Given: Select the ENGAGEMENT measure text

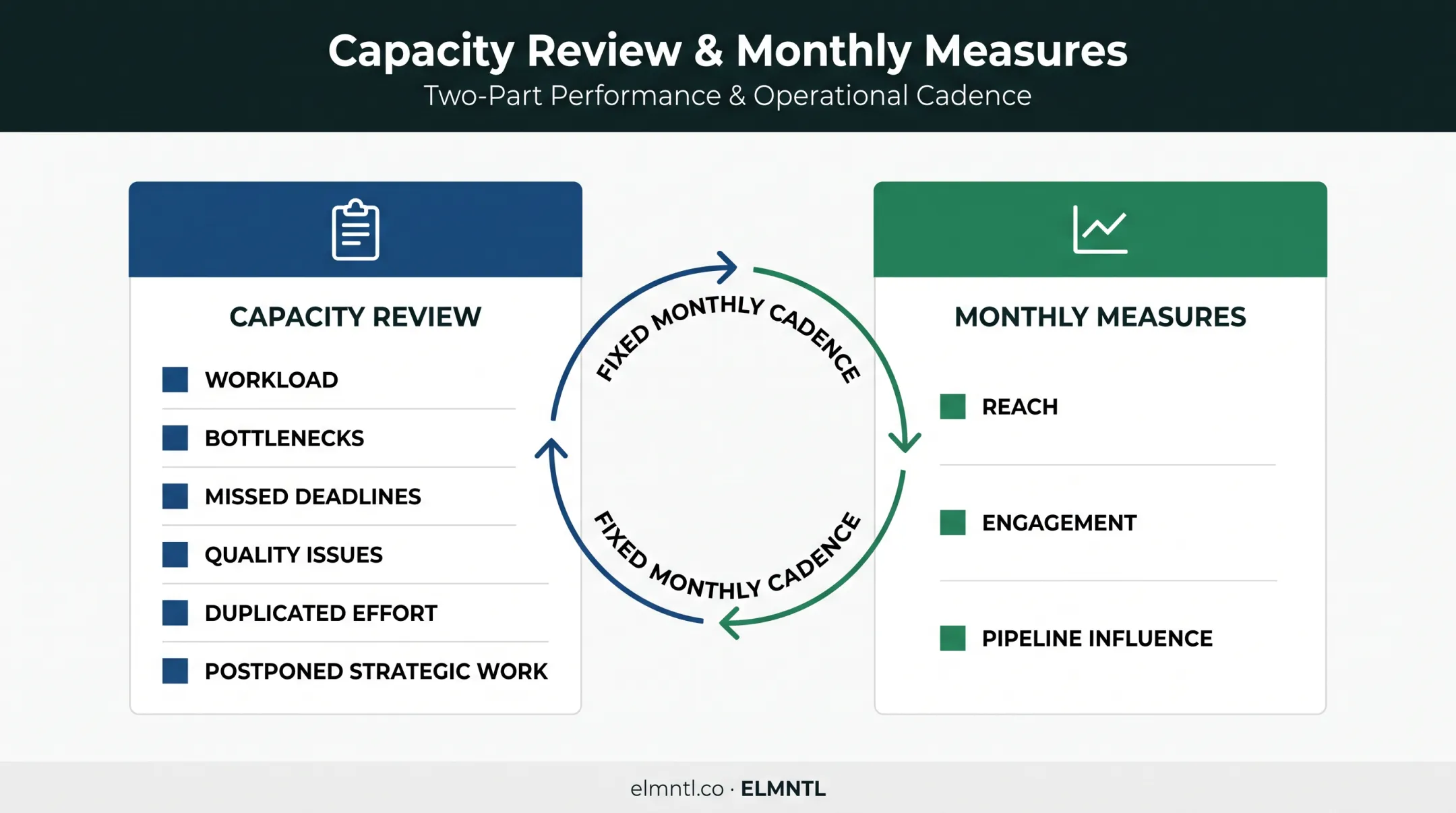Looking at the screenshot, I should click(1059, 522).
